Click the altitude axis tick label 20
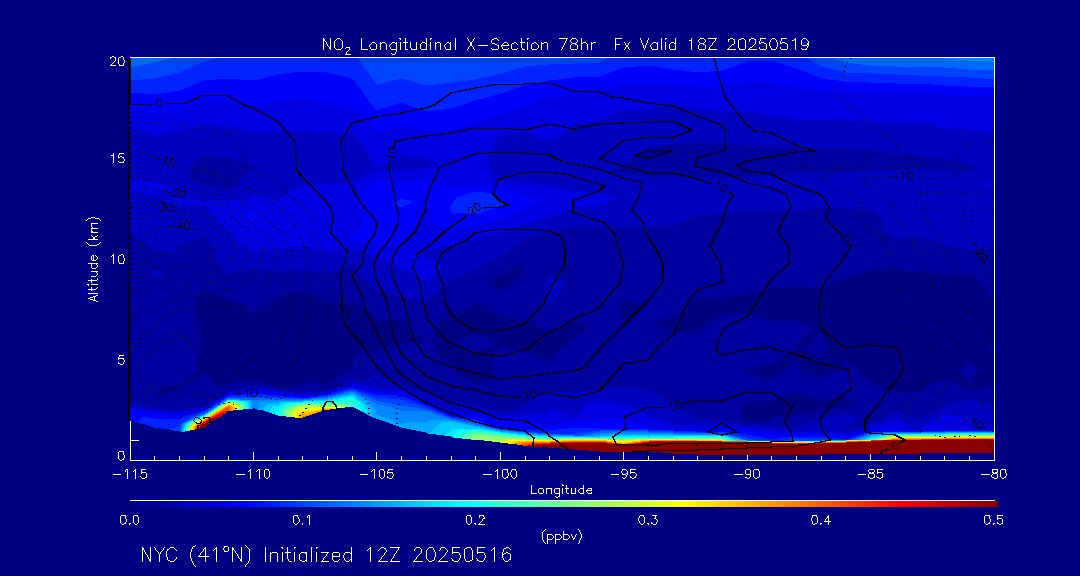Viewport: 1080px width, 576px height. [x=117, y=60]
